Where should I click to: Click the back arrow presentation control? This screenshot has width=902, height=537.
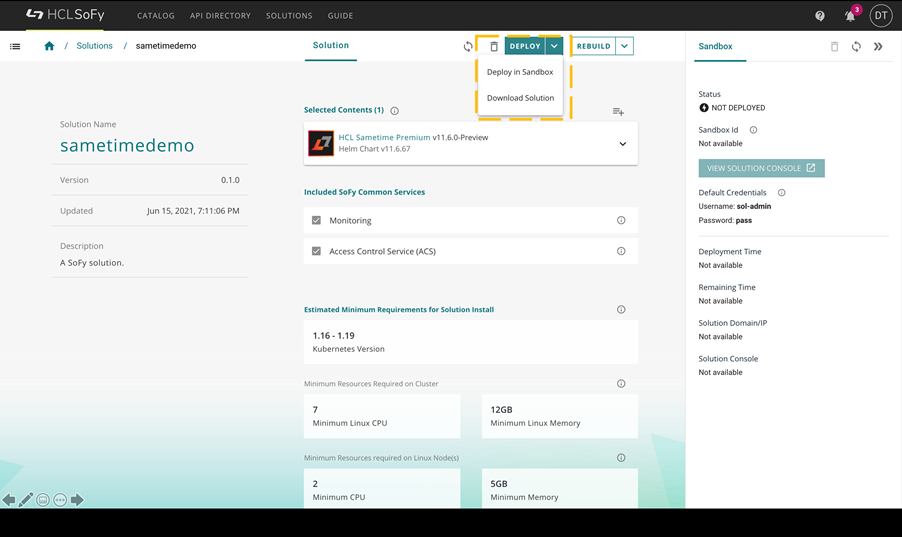point(9,500)
